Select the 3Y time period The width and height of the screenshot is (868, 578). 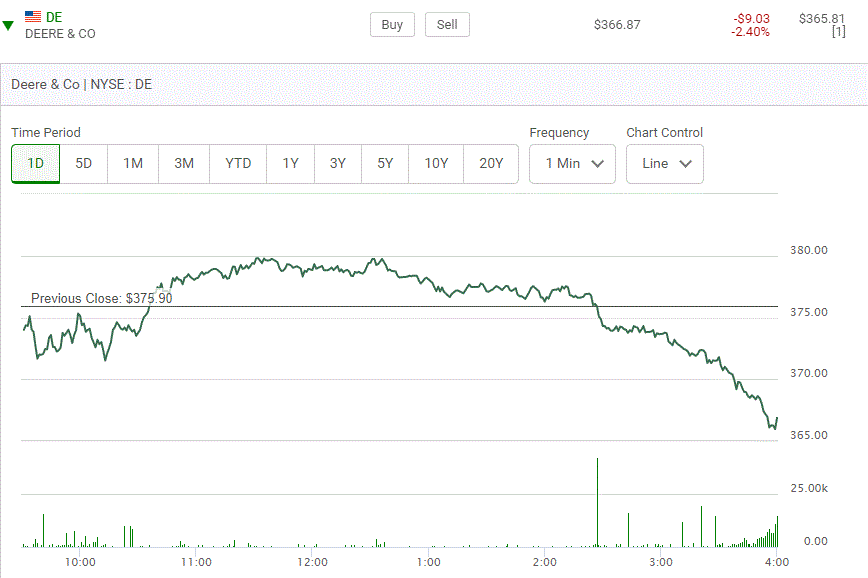click(338, 163)
